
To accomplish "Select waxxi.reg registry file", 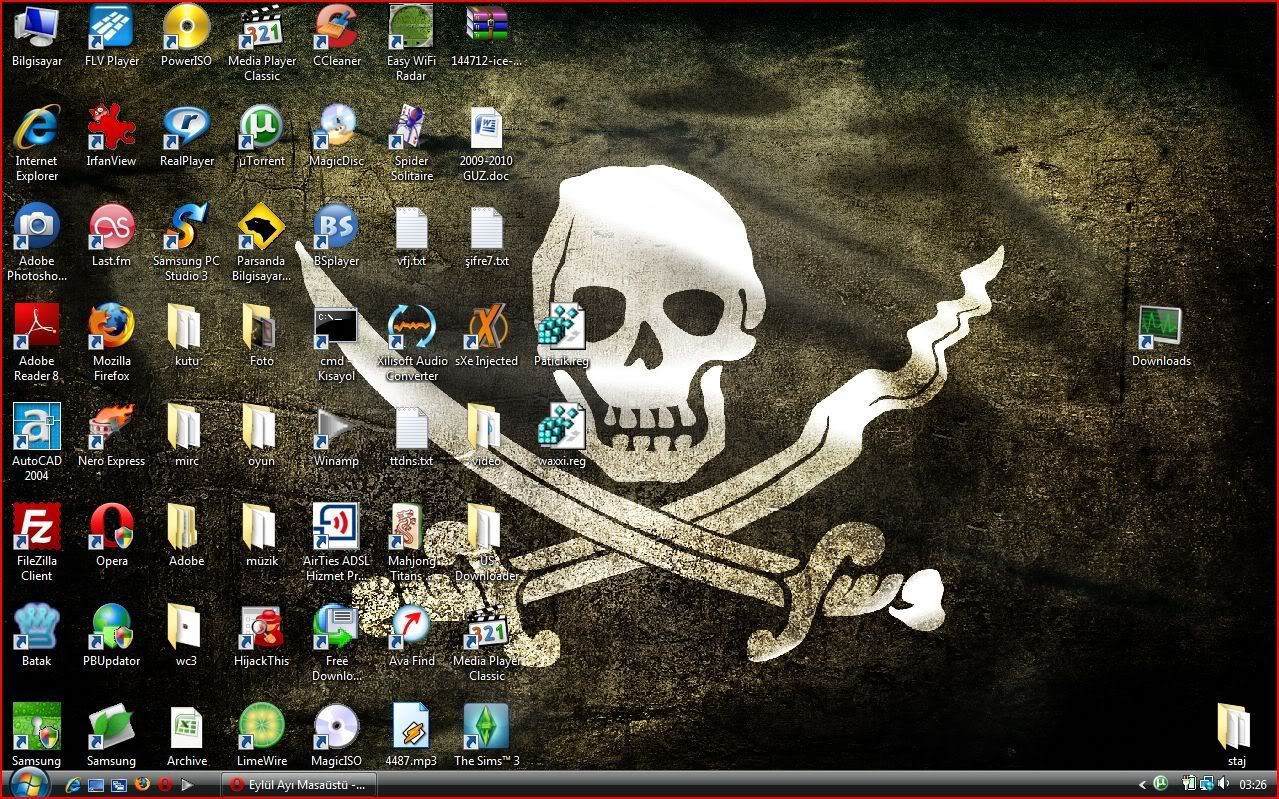I will (x=561, y=436).
